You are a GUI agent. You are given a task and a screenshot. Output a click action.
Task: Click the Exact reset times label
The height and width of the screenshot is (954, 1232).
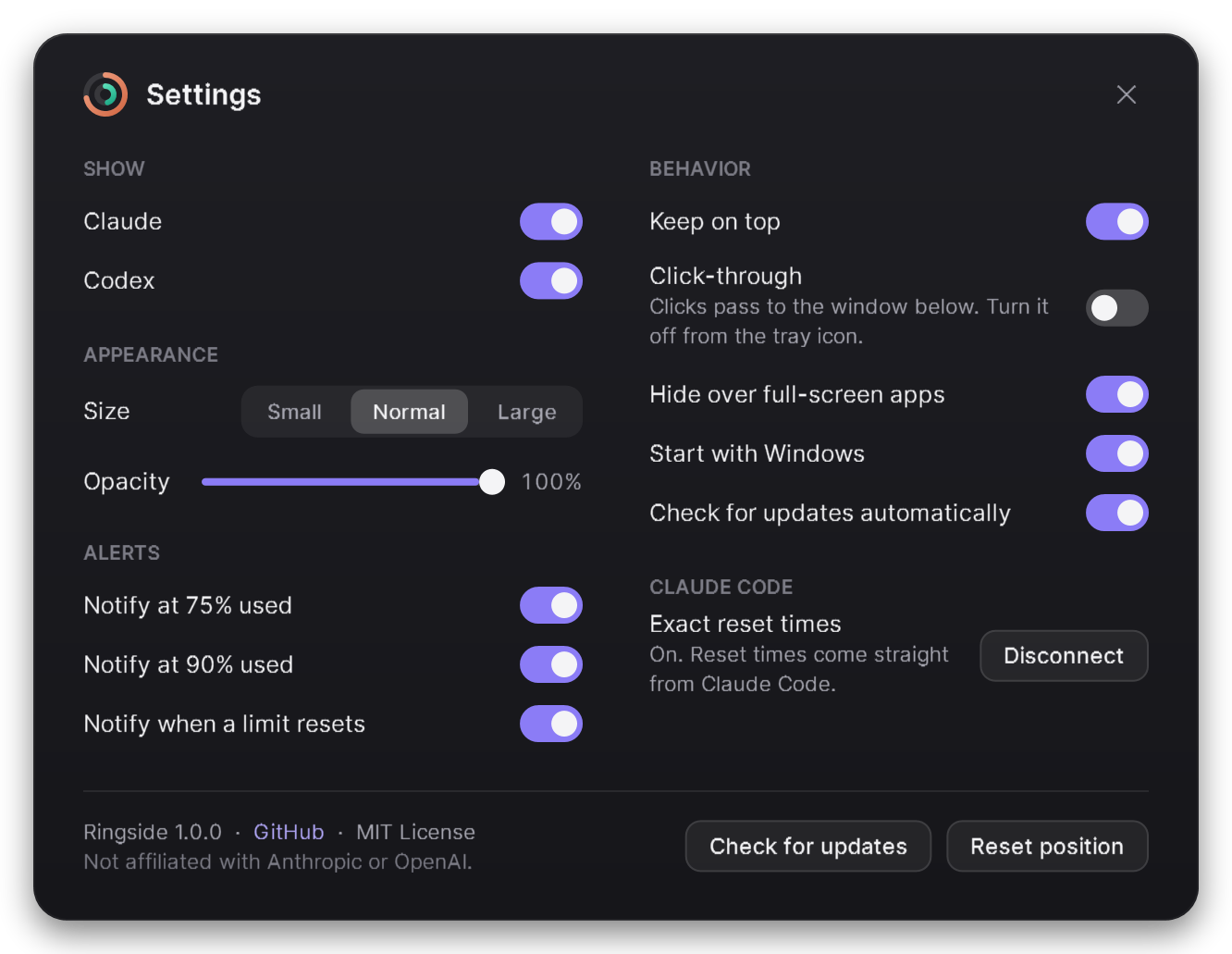(x=745, y=625)
